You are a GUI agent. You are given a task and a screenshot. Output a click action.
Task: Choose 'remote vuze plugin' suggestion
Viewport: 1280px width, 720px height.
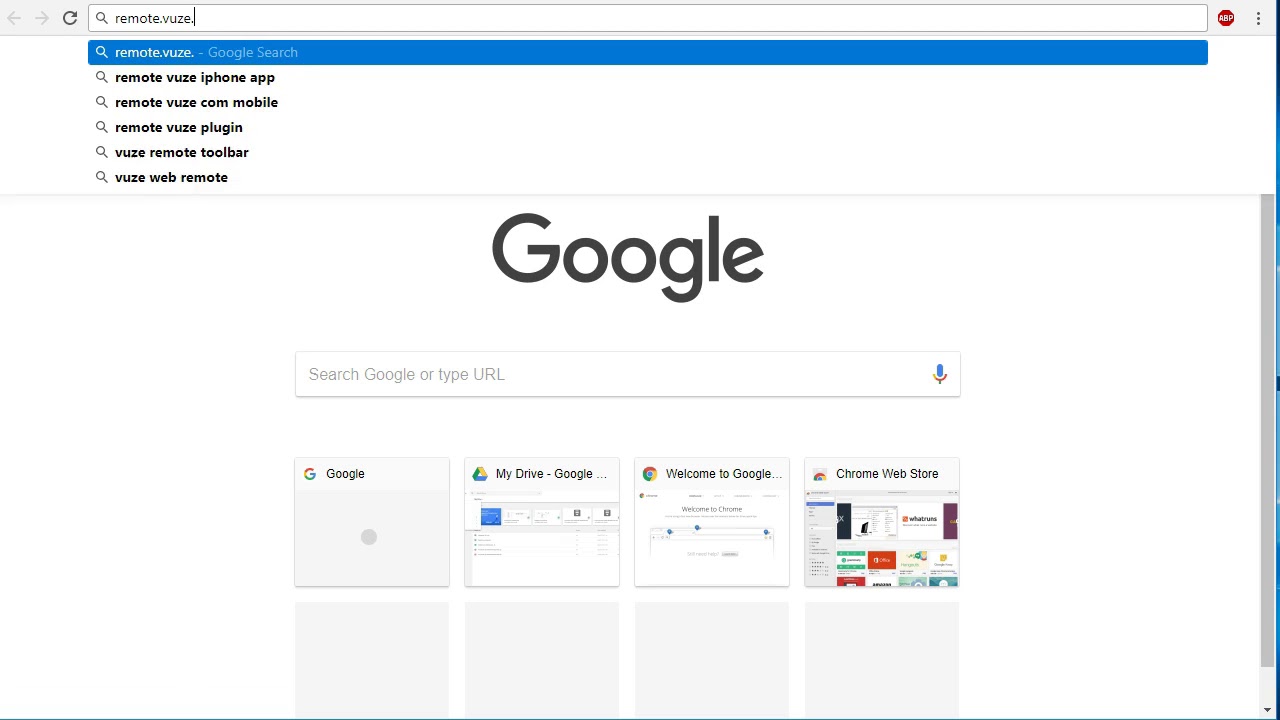[648, 127]
